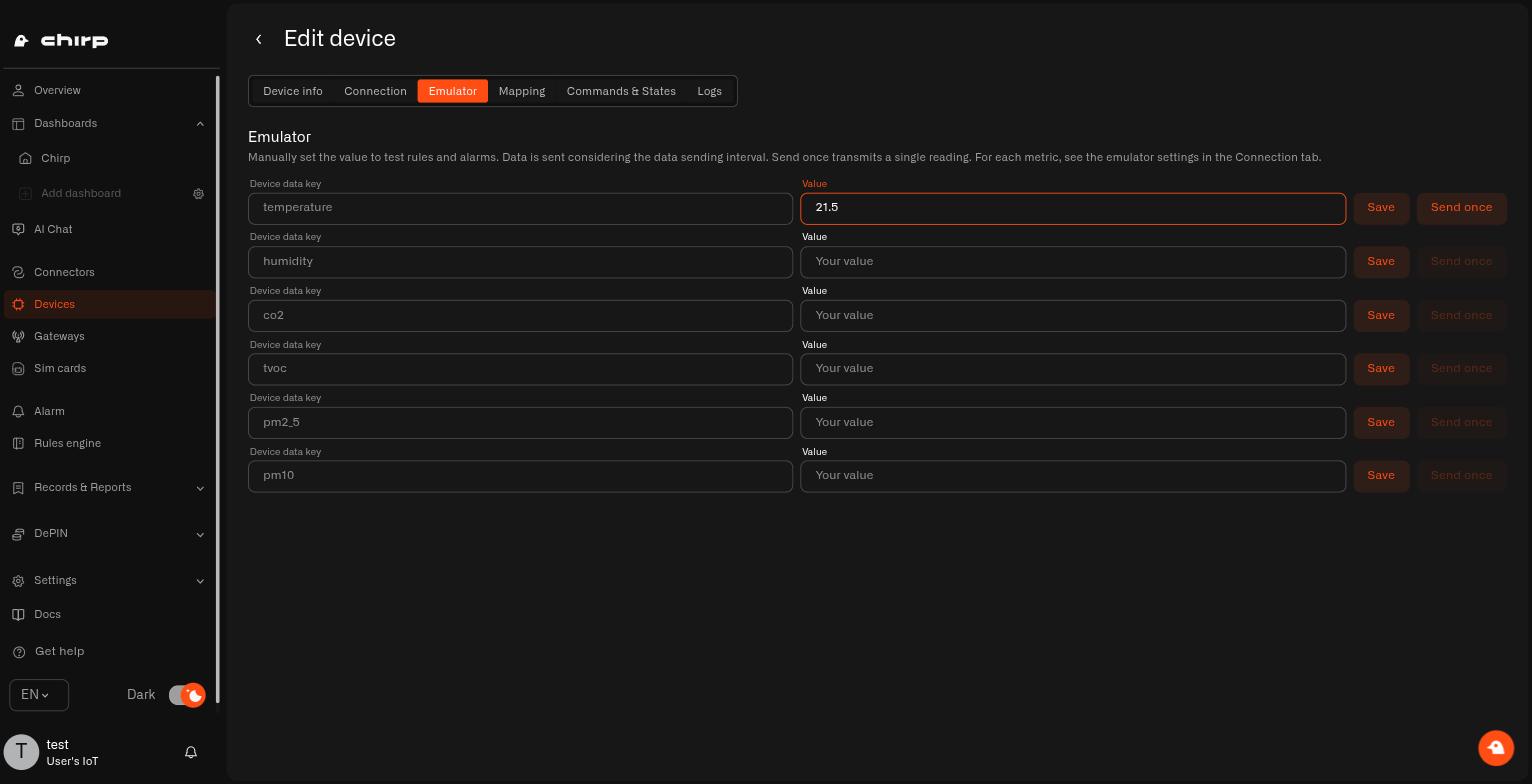The height and width of the screenshot is (784, 1532).
Task: Open the Sim cards page in the sidebar
Action: click(60, 368)
